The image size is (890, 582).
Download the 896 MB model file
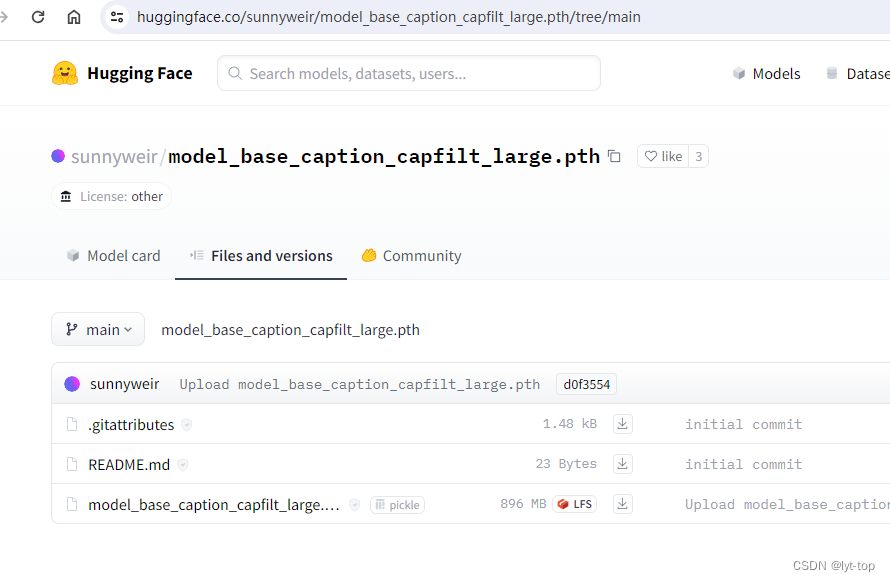pos(622,504)
